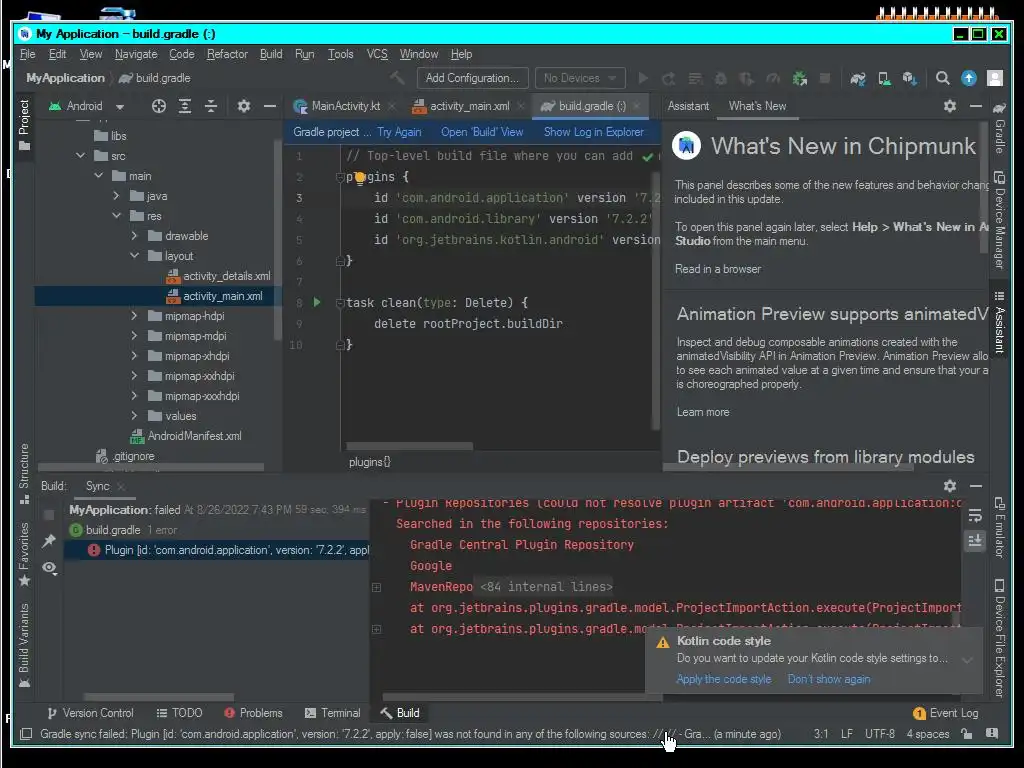Hide the Project panel with minus icon

270,106
